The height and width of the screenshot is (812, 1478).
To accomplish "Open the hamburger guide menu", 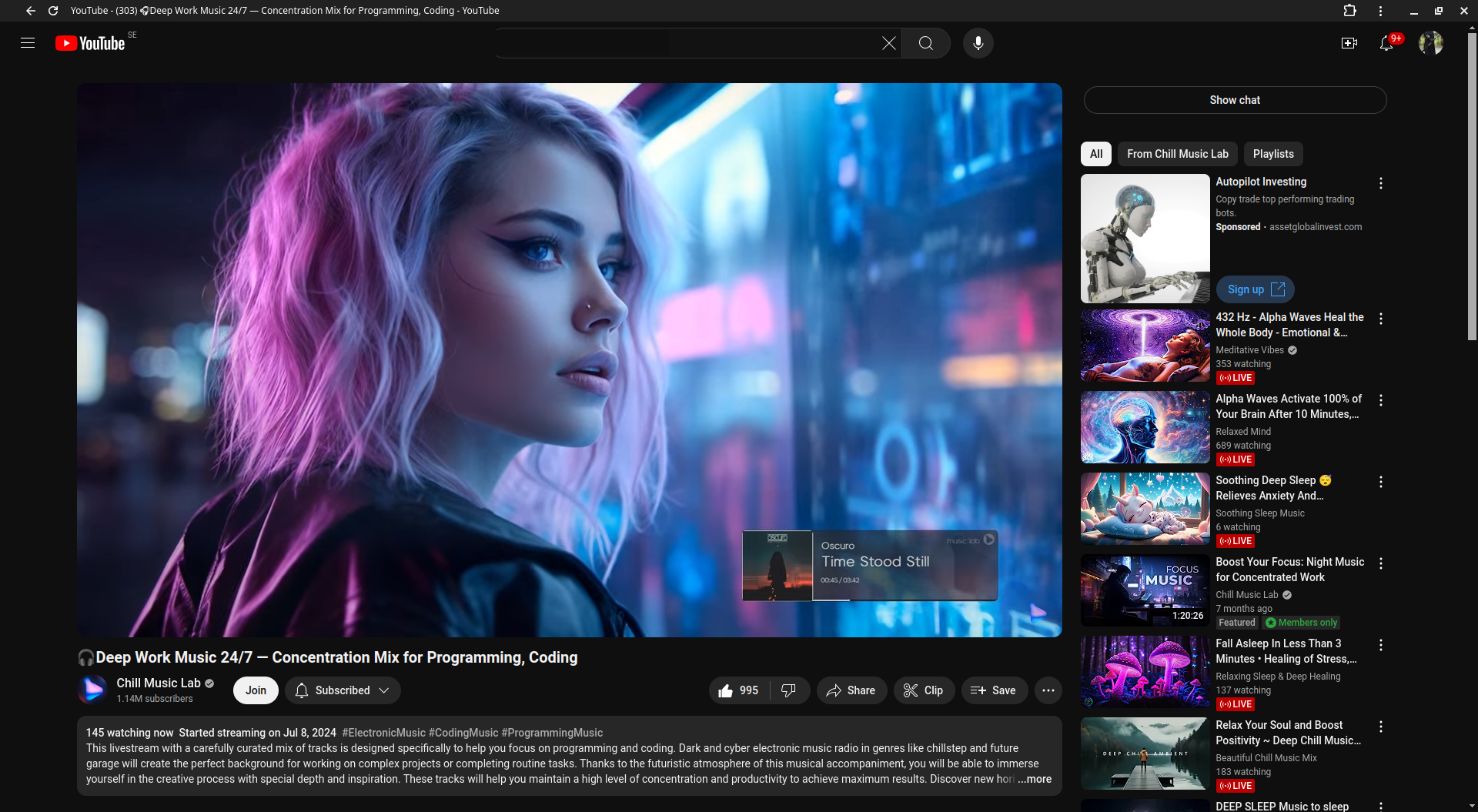I will [x=28, y=43].
